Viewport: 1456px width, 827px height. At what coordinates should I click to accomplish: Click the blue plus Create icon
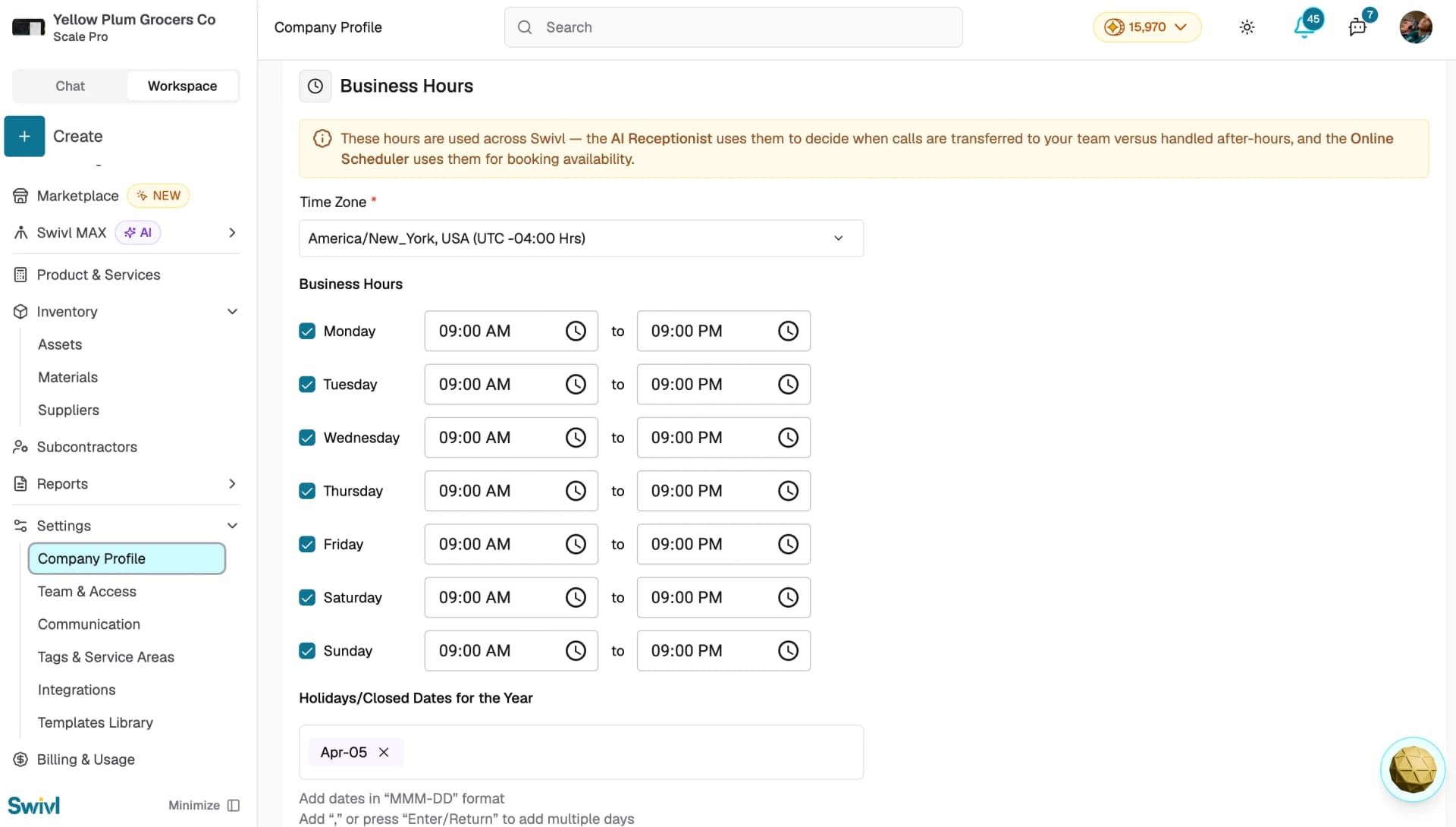[x=24, y=136]
